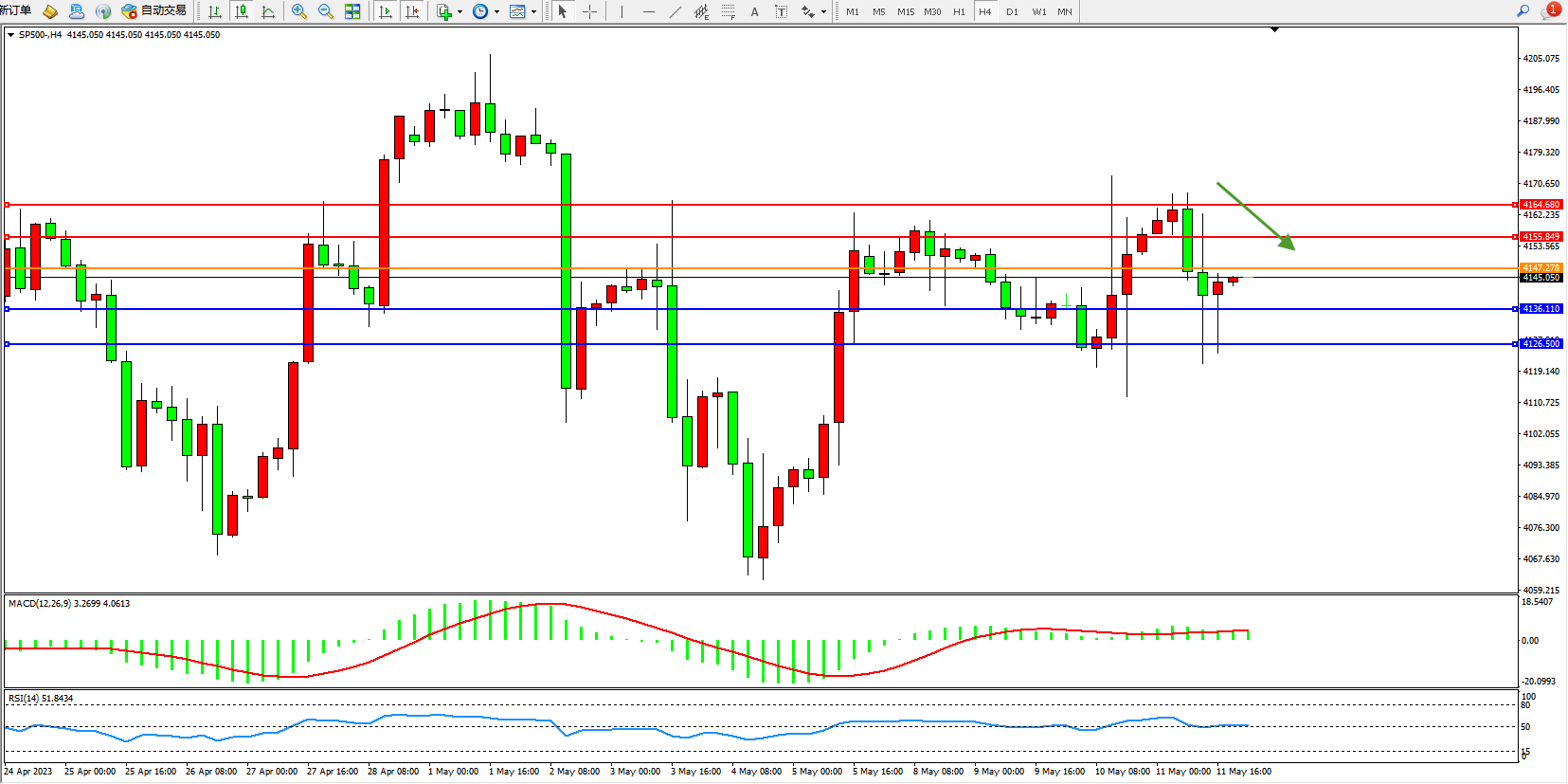Switch to the M15 timeframe
The image size is (1568, 784).
(x=906, y=11)
